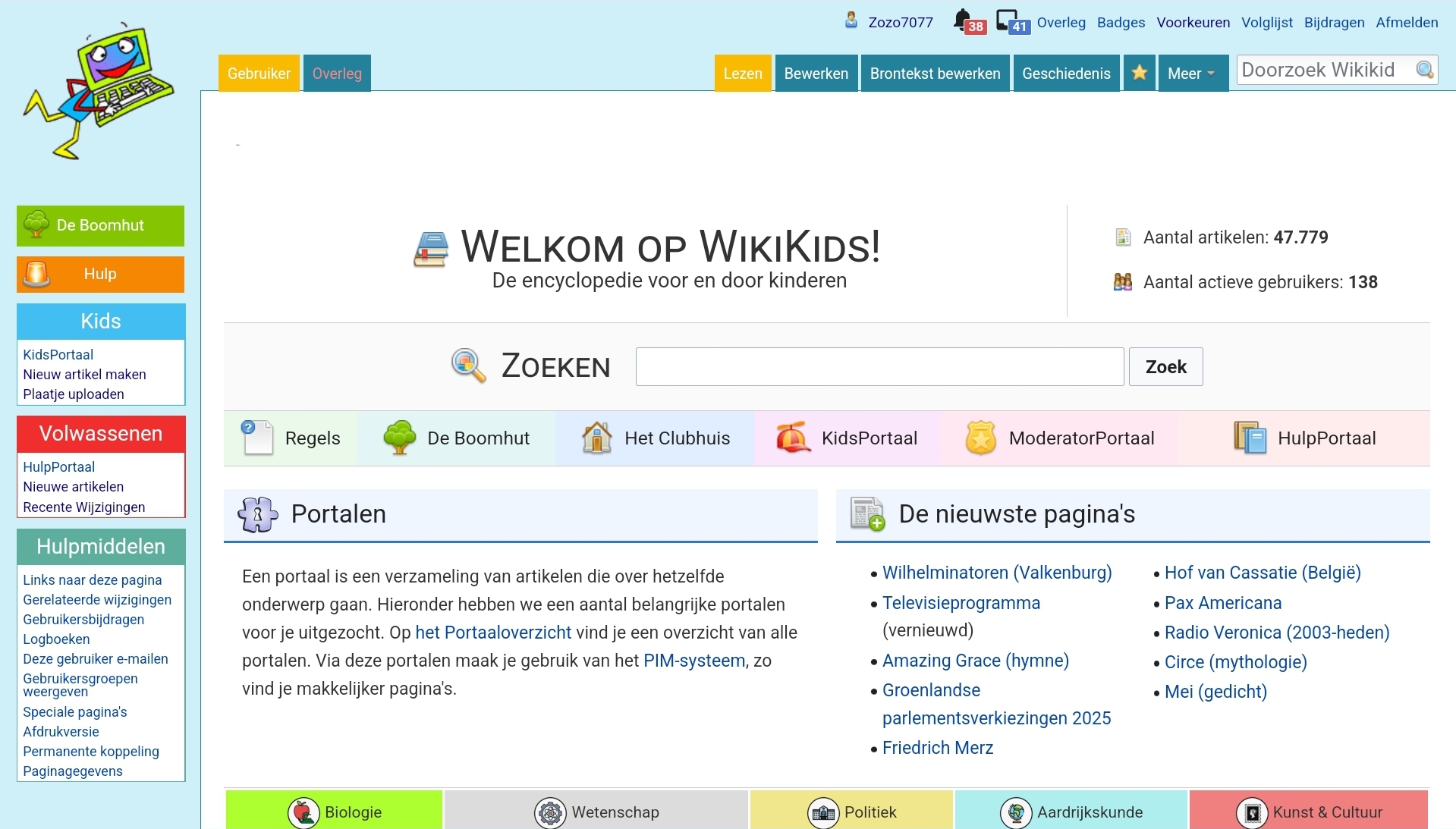Open the Logboeken sidebar link
The width and height of the screenshot is (1456, 829).
pyautogui.click(x=56, y=639)
